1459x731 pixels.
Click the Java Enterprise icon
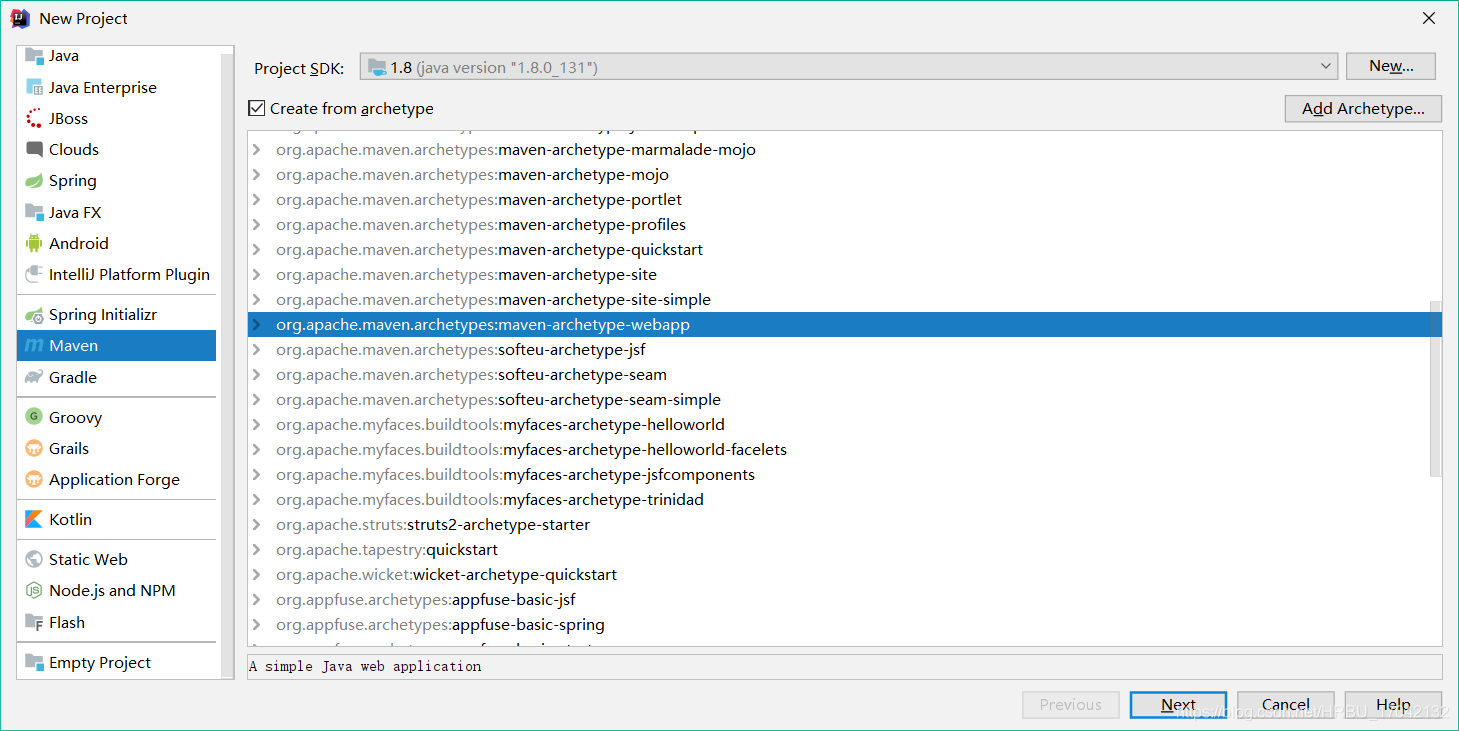click(35, 87)
